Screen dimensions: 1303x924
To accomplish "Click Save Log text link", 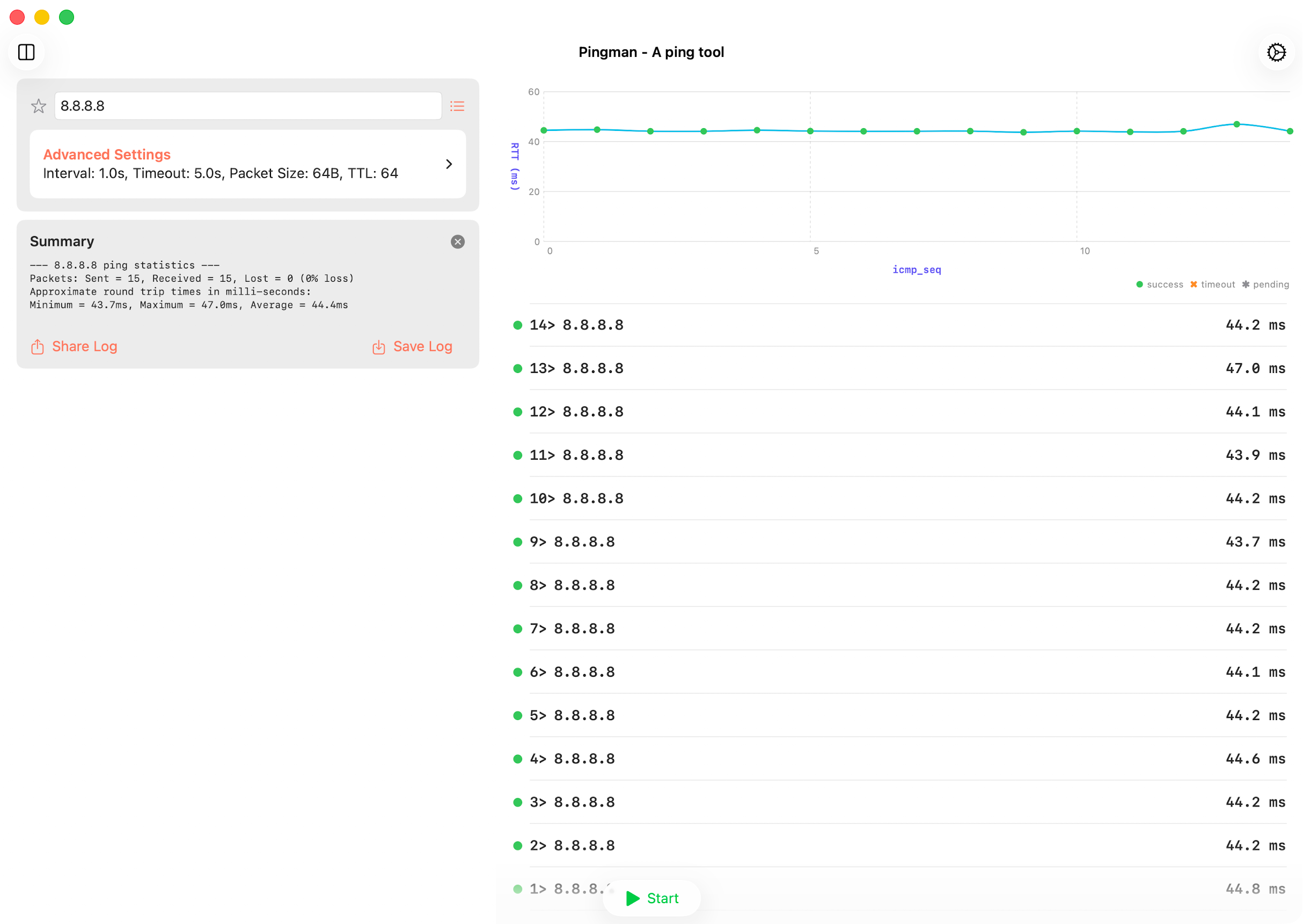I will tap(423, 347).
